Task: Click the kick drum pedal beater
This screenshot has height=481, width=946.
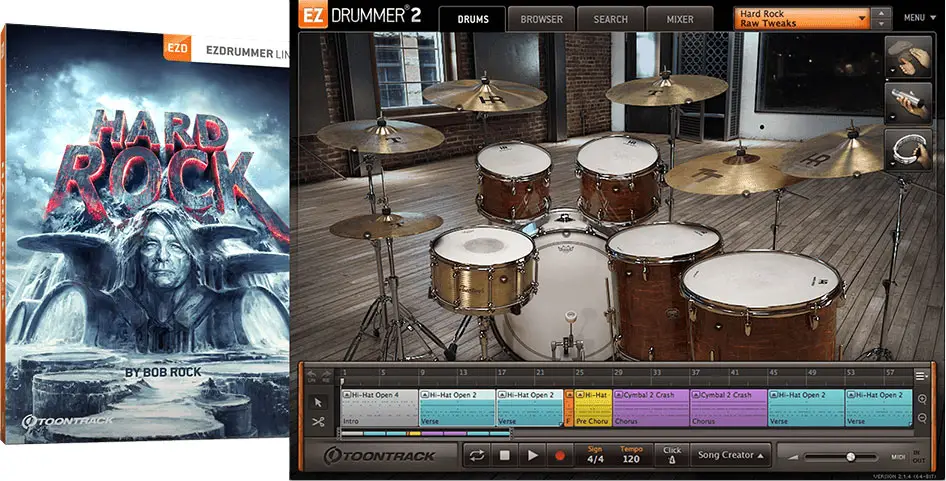Action: [x=570, y=317]
